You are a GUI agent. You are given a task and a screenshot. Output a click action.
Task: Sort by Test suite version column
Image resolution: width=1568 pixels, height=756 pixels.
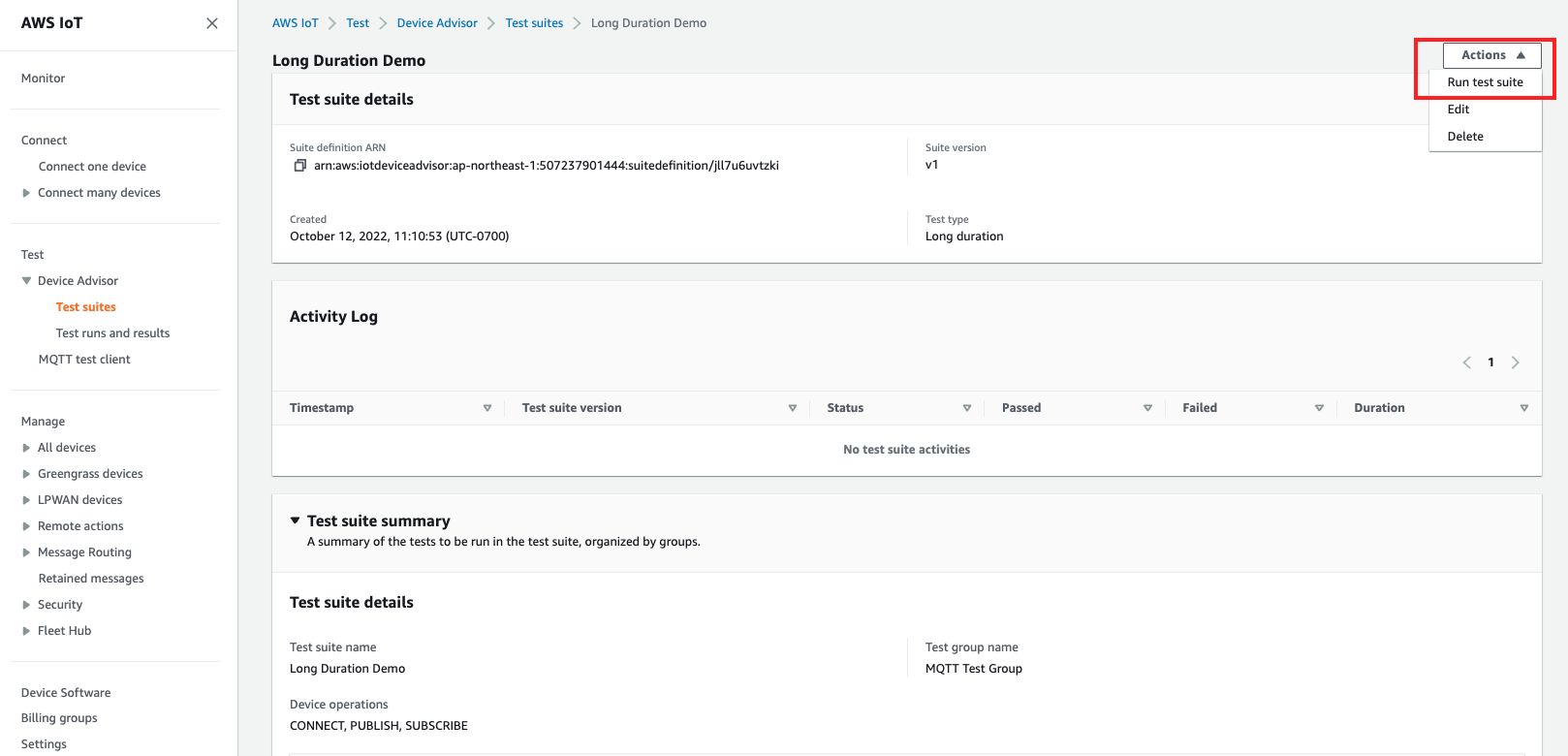(x=792, y=408)
